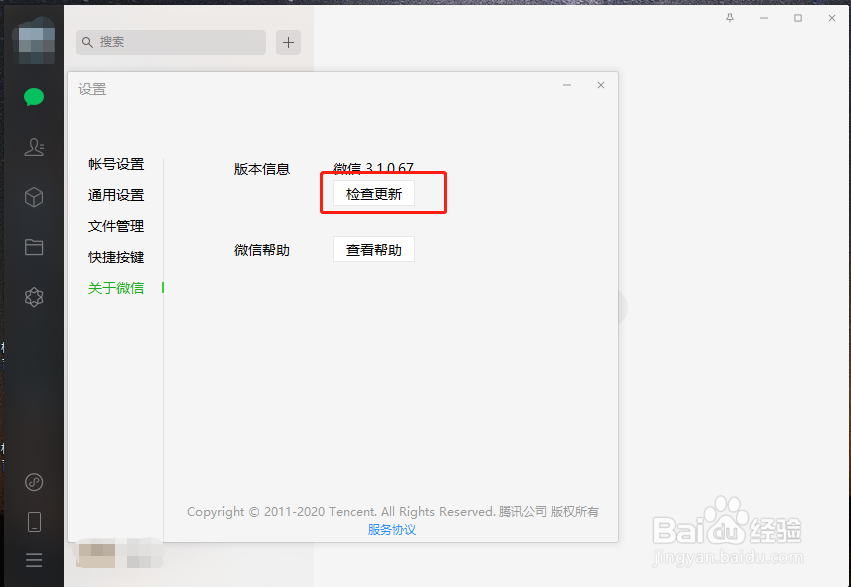Click the plus button to start new chat

(288, 42)
